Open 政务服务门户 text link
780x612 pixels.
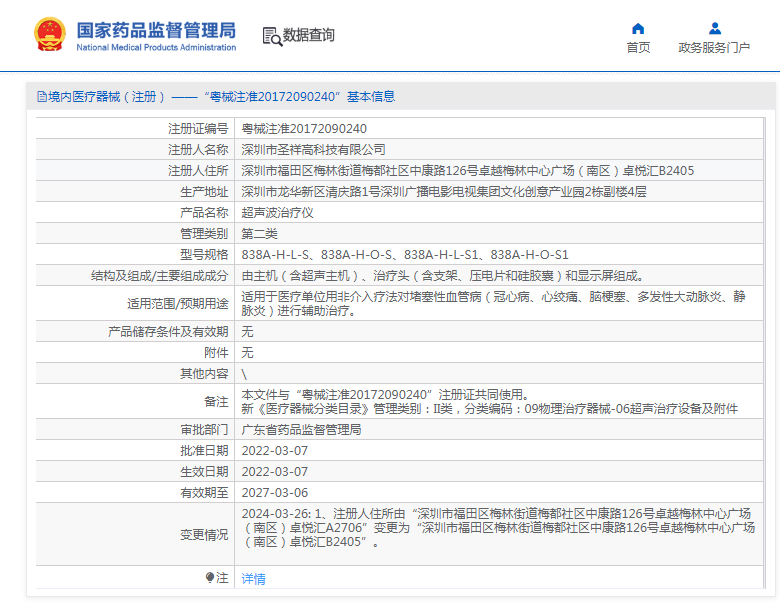[714, 47]
